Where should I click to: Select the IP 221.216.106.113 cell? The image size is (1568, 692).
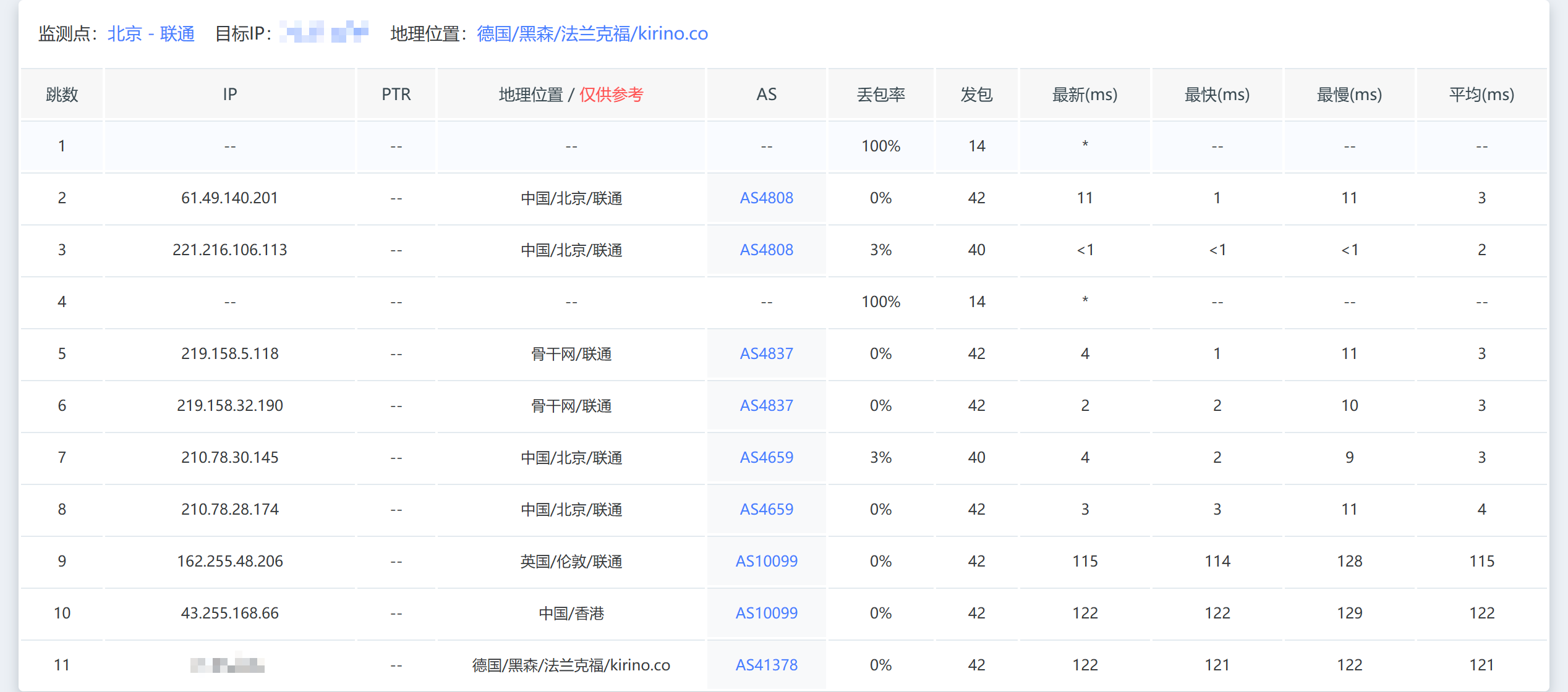click(x=229, y=250)
